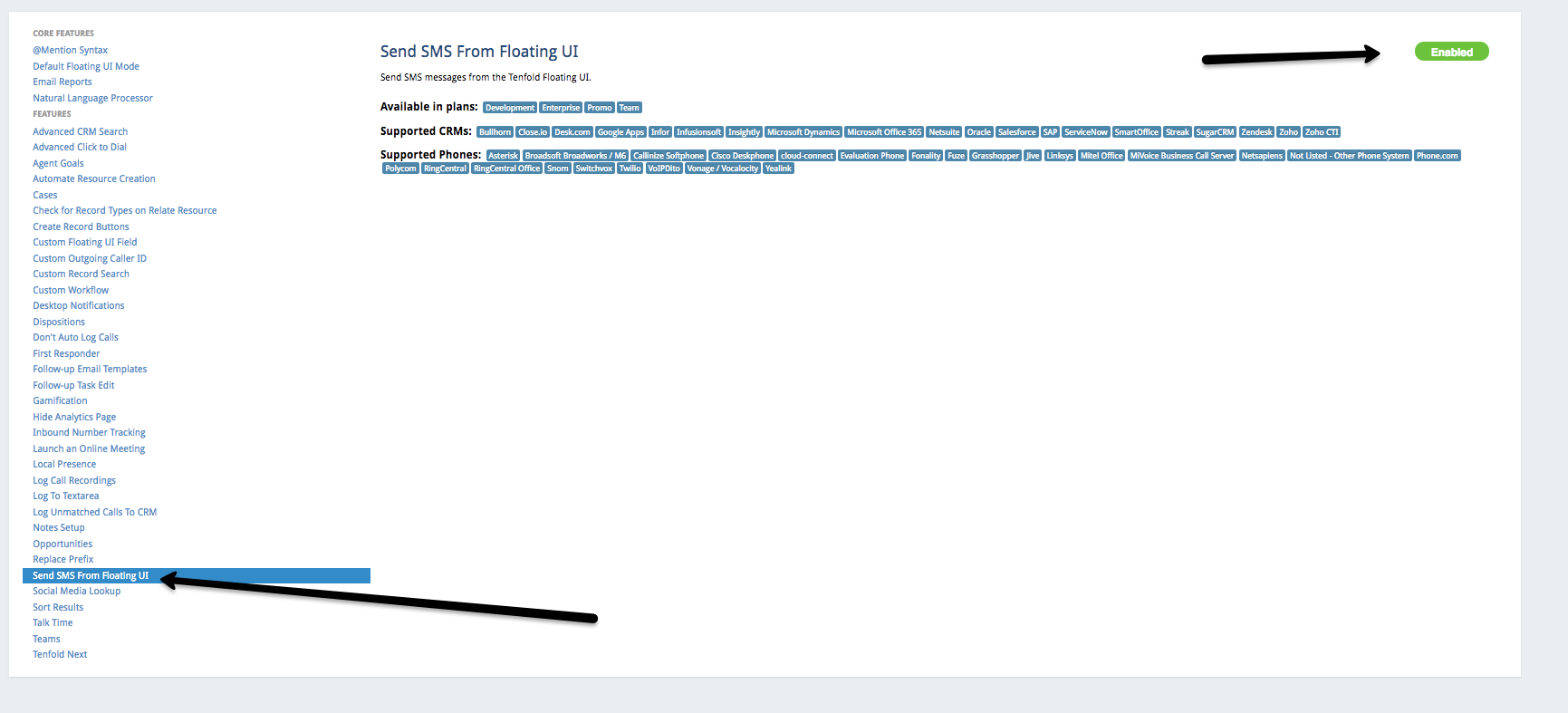Open Default Floating UI Mode
The width and height of the screenshot is (1568, 713).
(86, 66)
